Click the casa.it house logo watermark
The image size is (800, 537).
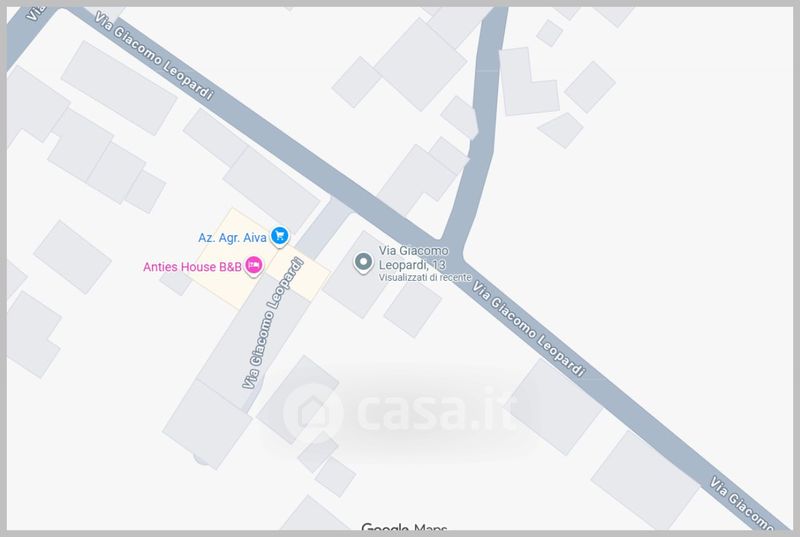pyautogui.click(x=312, y=413)
